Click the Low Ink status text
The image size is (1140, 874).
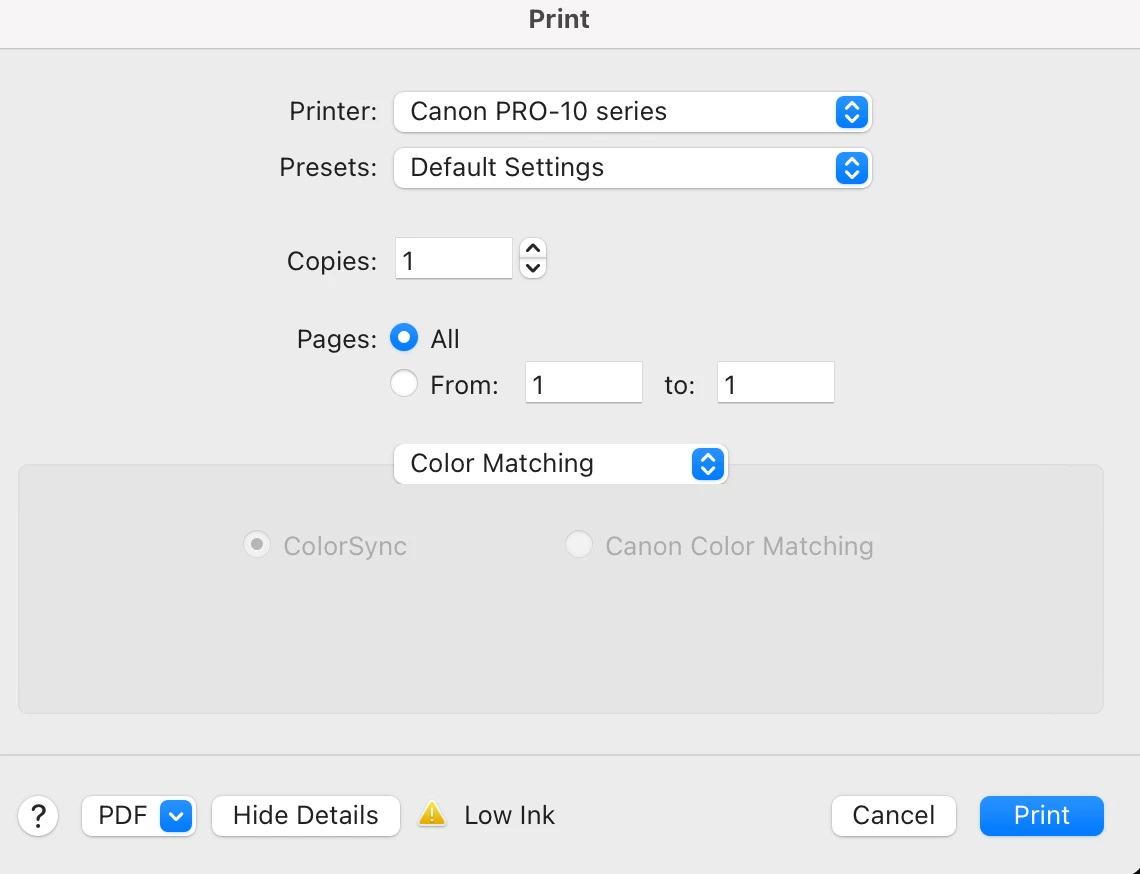click(x=509, y=815)
